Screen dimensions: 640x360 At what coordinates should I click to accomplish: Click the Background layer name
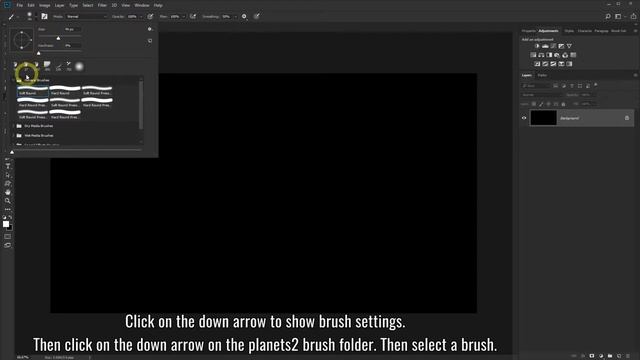tap(569, 118)
